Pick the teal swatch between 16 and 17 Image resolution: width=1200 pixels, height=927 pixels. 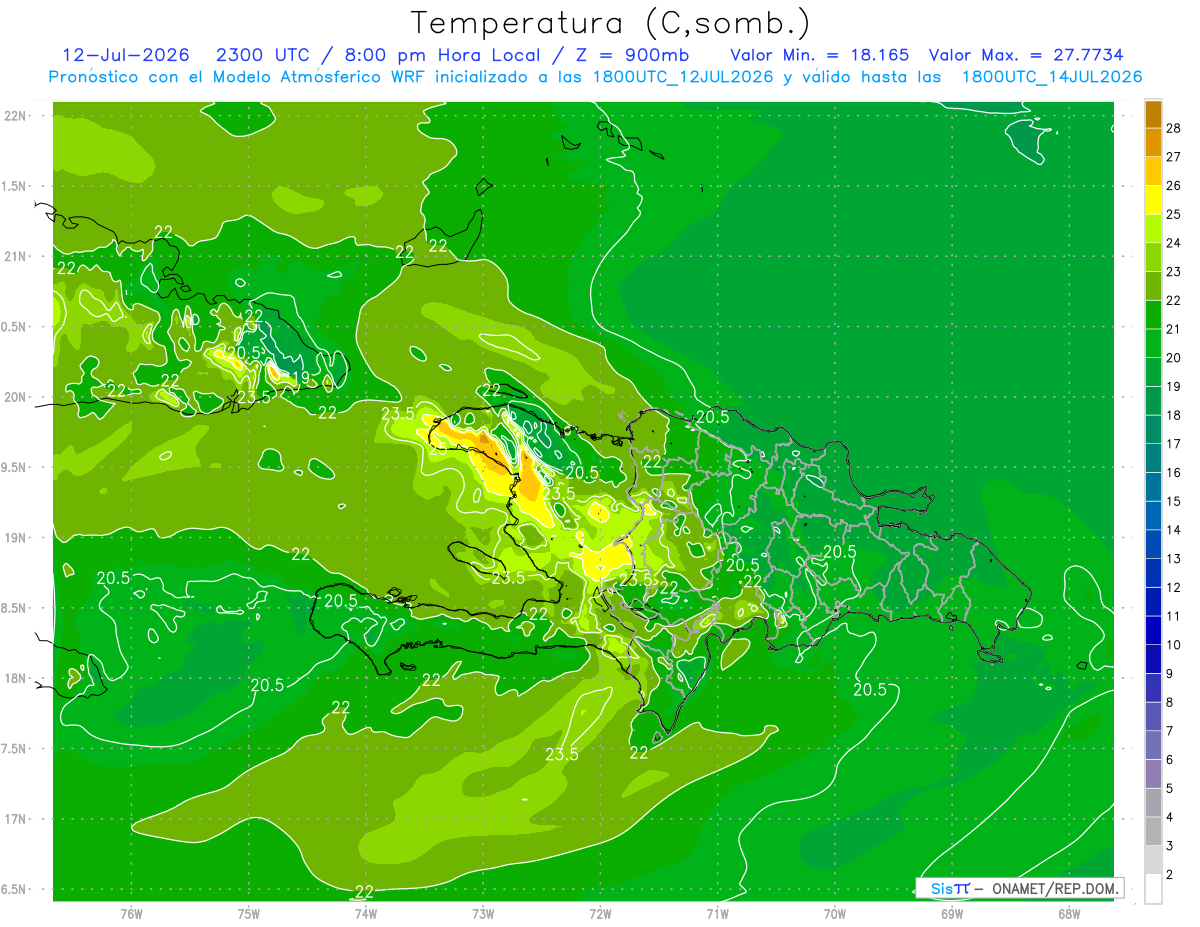(1153, 458)
